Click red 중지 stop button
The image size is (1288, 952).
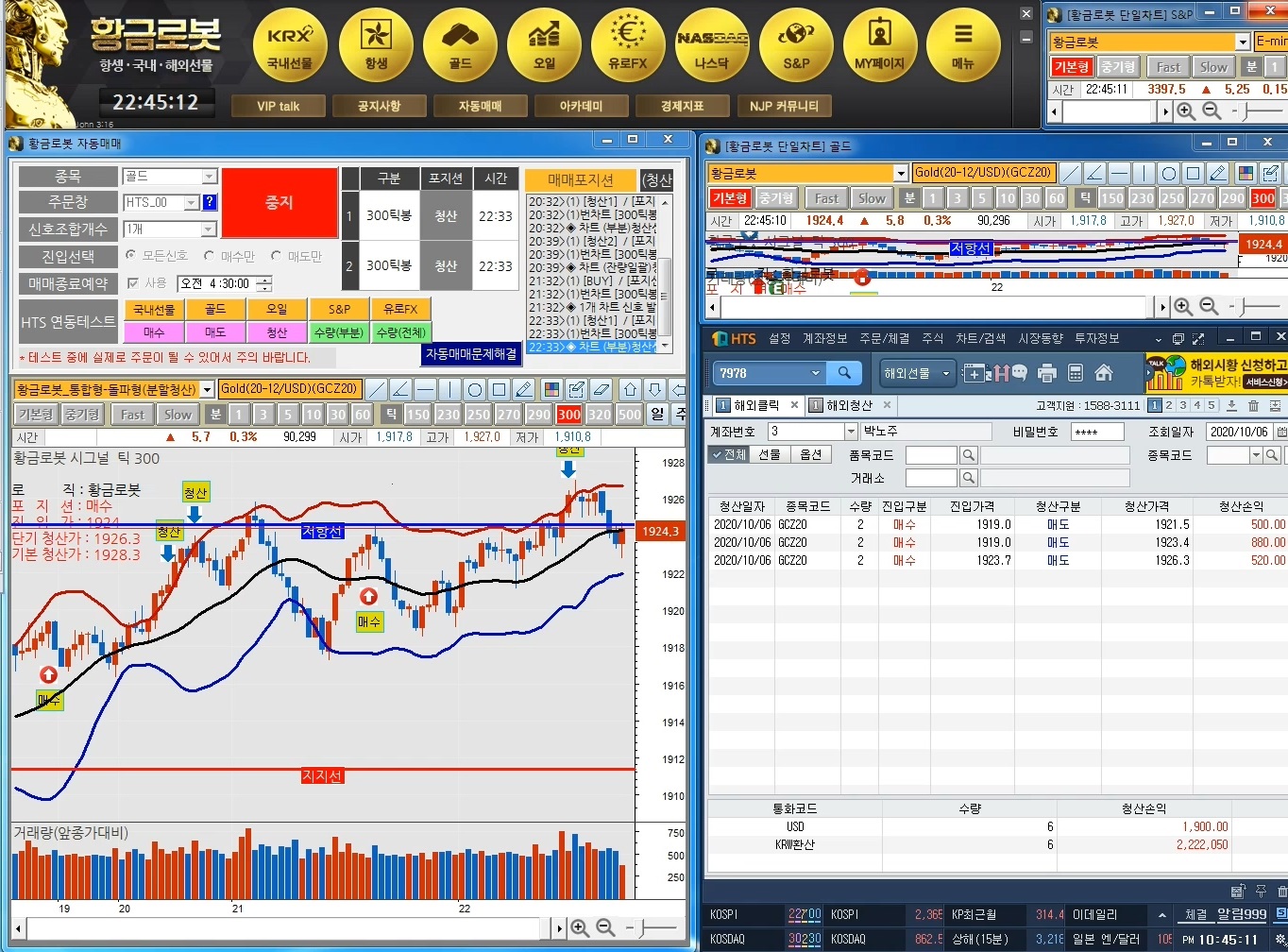pos(279,203)
